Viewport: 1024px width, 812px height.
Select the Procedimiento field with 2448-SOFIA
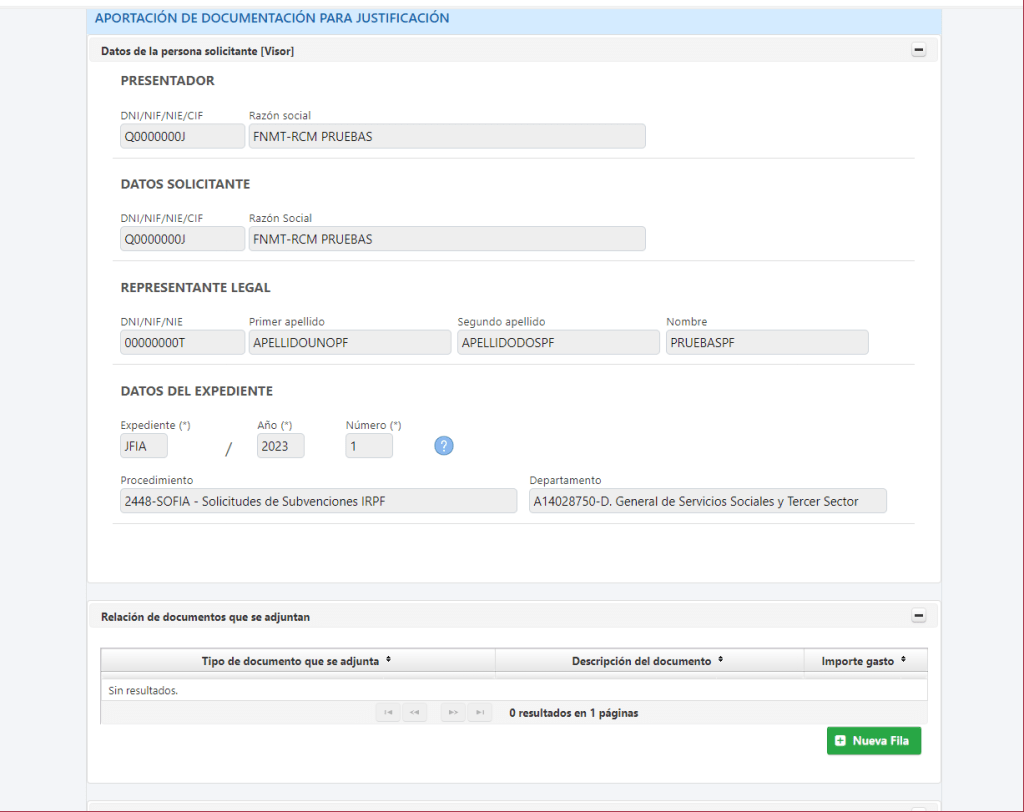tap(318, 501)
